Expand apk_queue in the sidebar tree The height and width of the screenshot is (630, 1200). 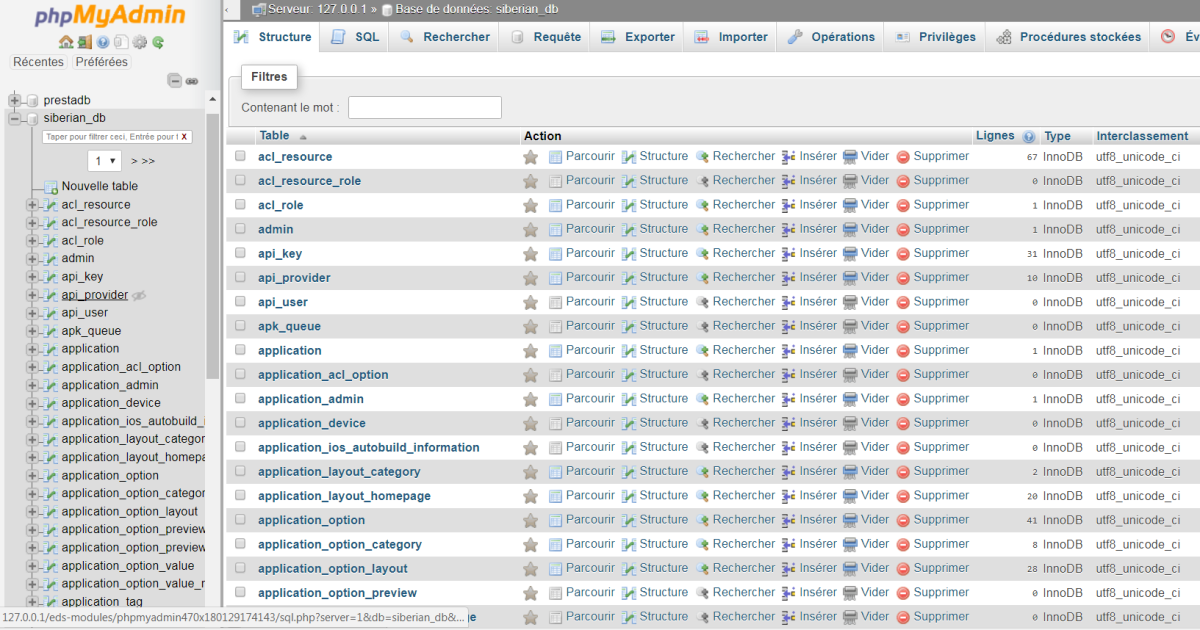[32, 331]
